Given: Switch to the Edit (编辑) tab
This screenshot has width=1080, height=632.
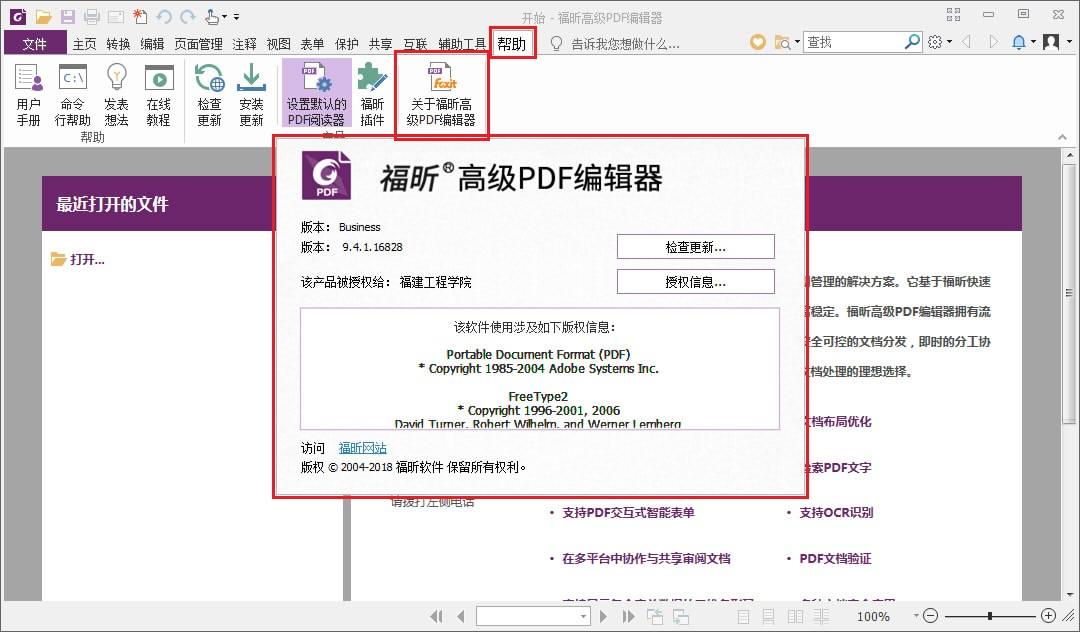Looking at the screenshot, I should pos(152,44).
